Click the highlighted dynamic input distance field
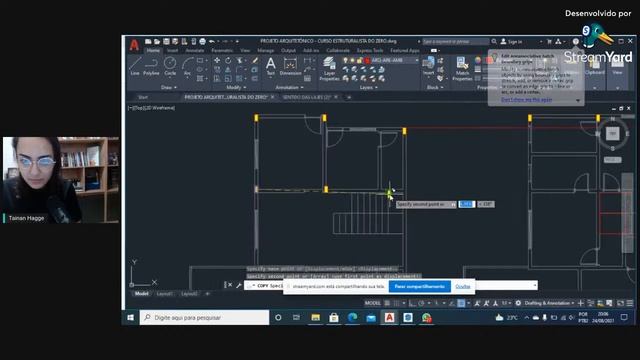Screen dimensions: 640x360 coord(467,204)
